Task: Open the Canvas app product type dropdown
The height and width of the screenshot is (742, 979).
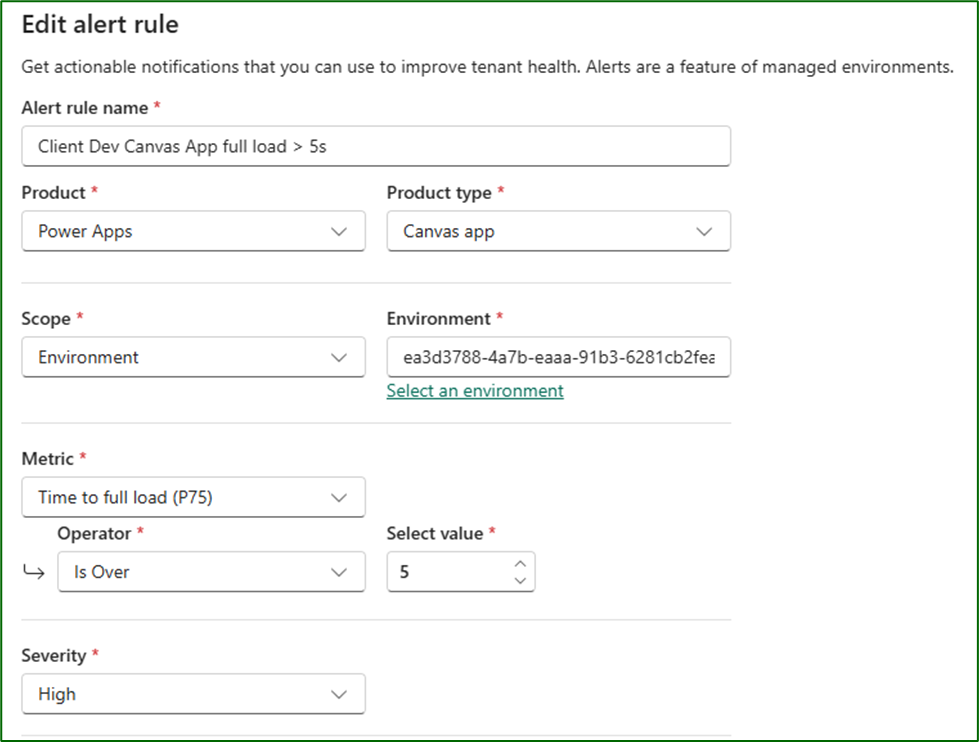Action: click(545, 231)
